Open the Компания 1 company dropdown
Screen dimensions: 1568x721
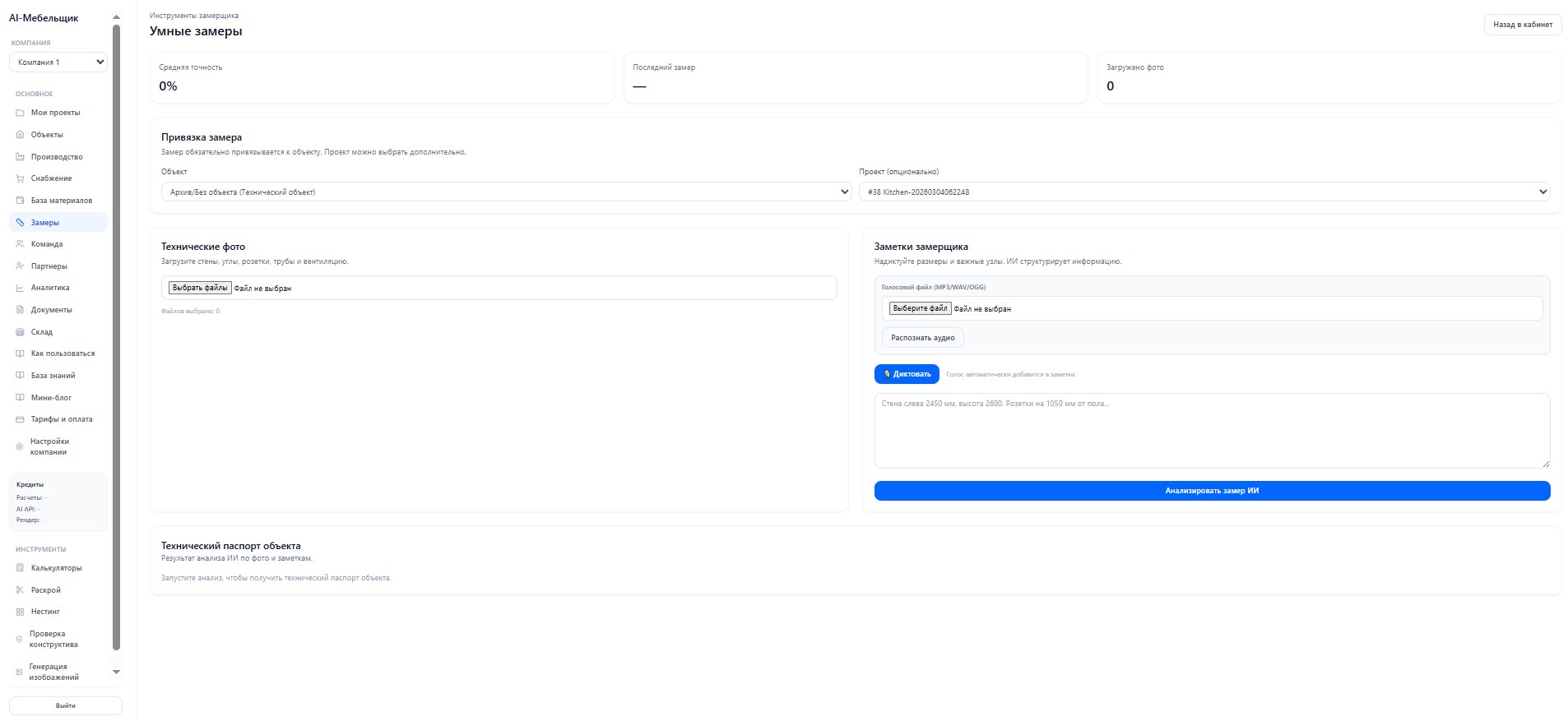tap(58, 62)
